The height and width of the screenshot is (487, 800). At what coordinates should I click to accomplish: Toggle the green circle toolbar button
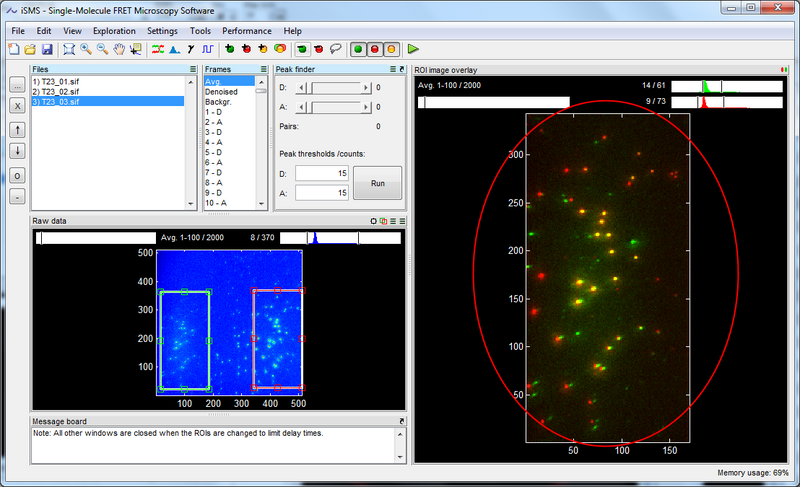tap(359, 48)
